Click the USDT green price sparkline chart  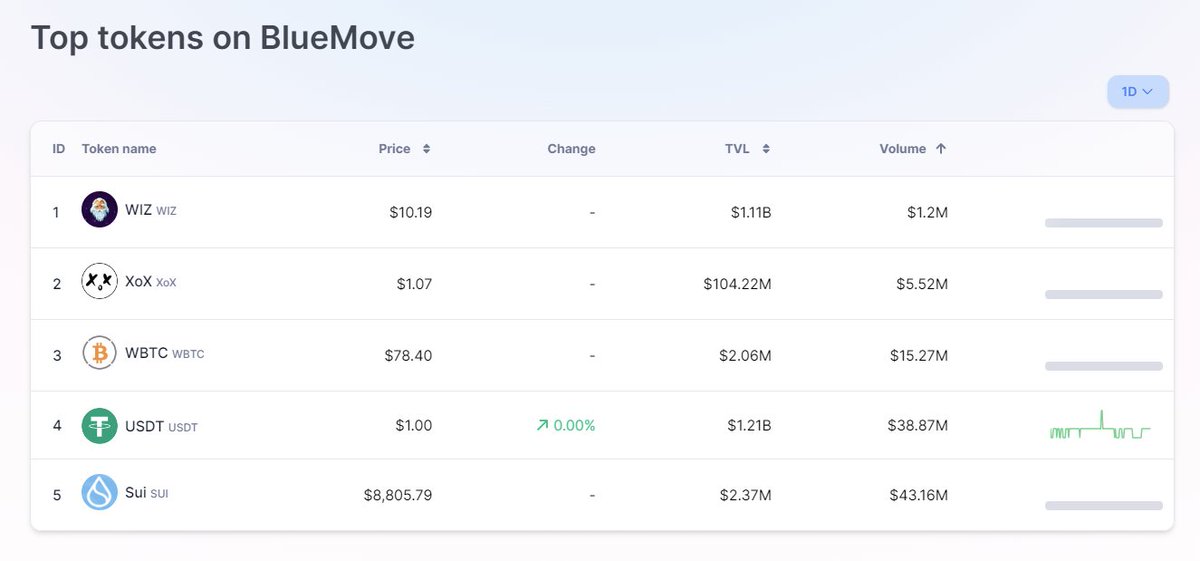[1100, 425]
